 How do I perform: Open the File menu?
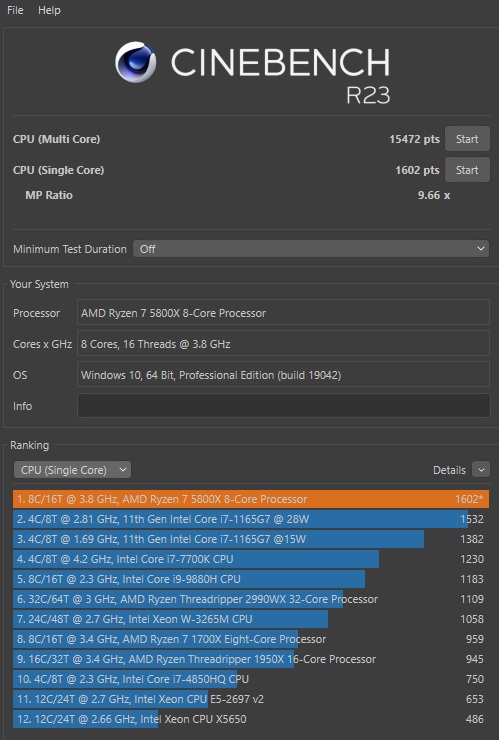click(x=15, y=10)
